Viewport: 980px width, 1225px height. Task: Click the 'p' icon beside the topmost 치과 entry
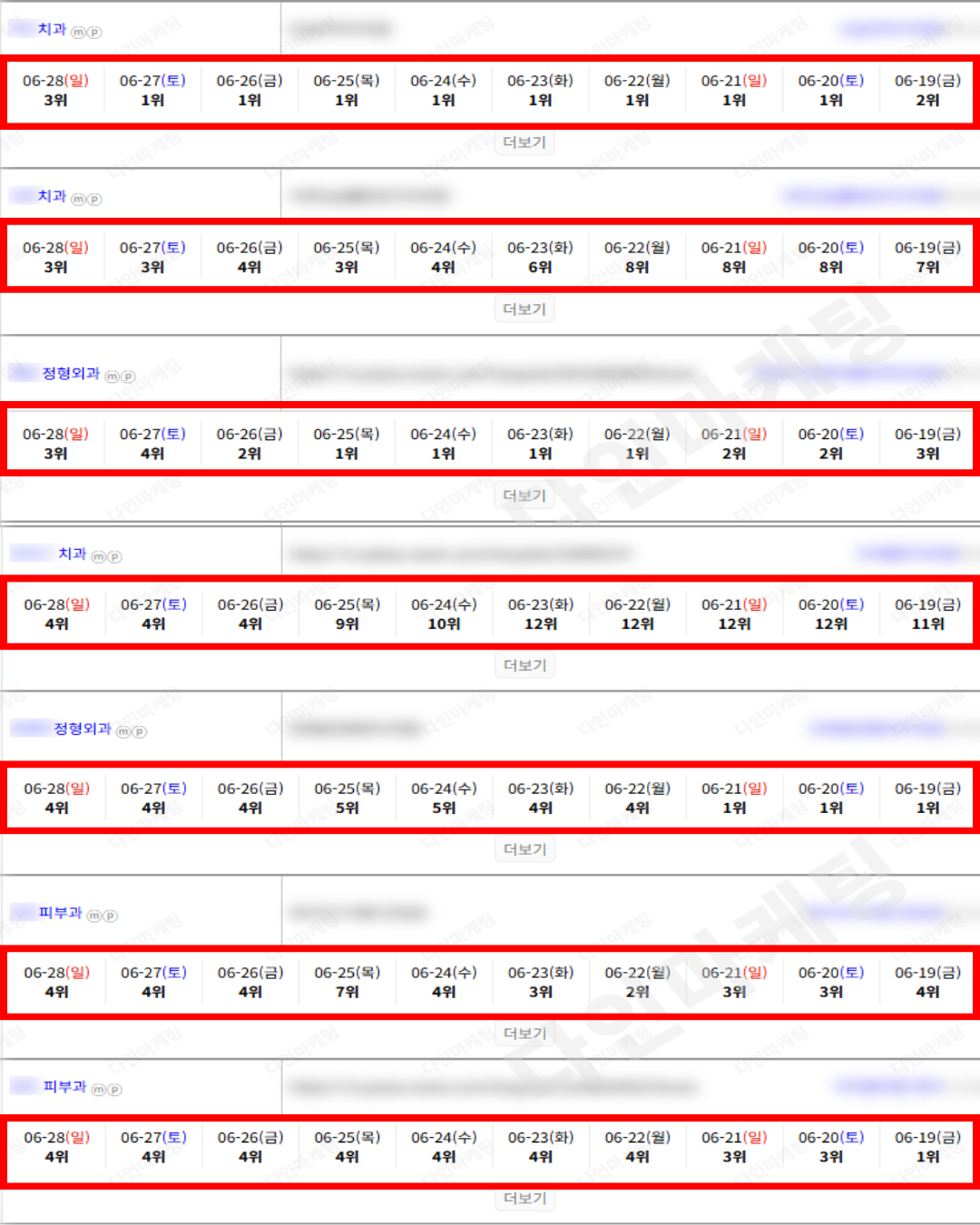click(x=94, y=33)
